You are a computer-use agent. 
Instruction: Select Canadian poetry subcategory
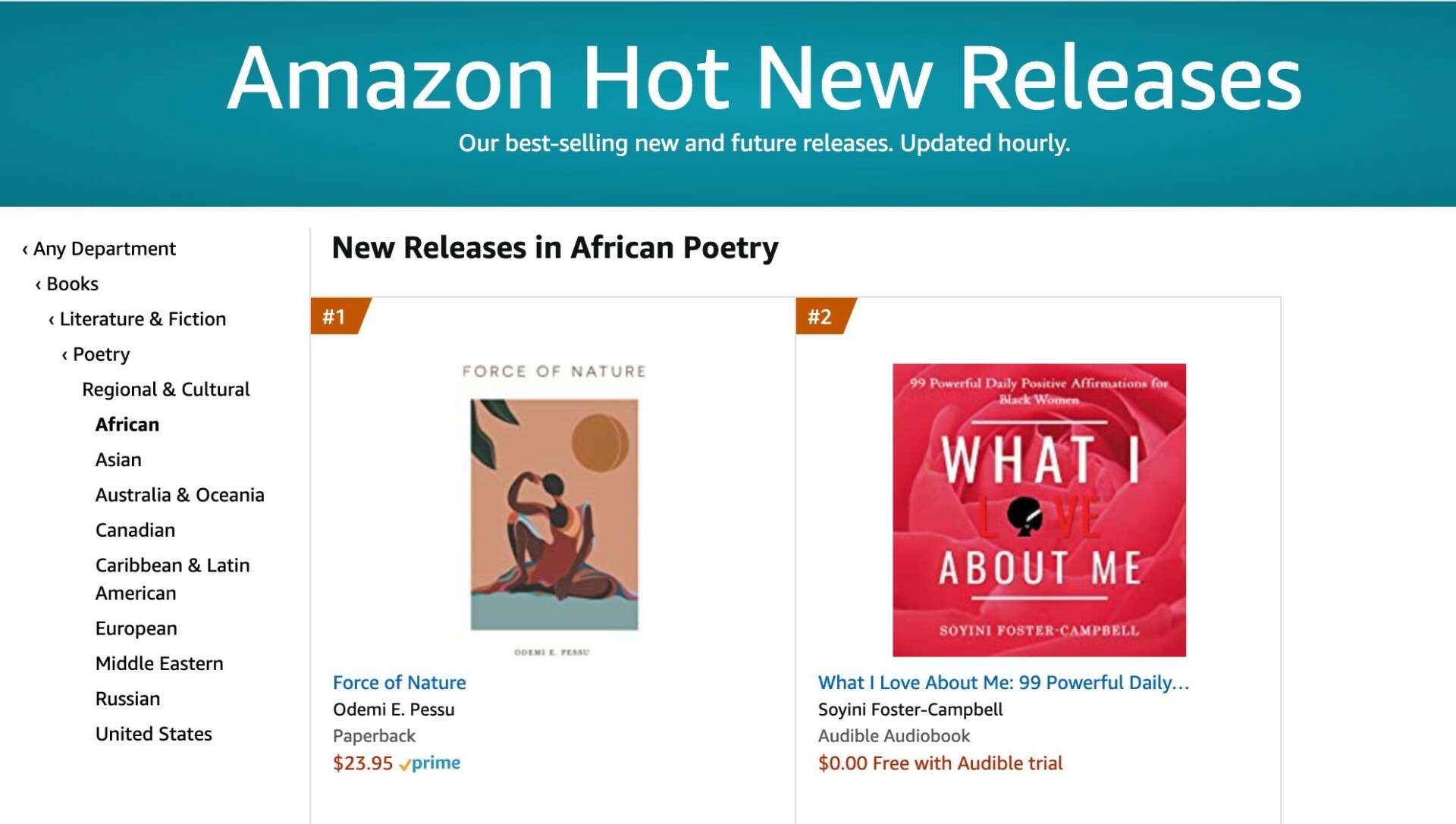(135, 530)
